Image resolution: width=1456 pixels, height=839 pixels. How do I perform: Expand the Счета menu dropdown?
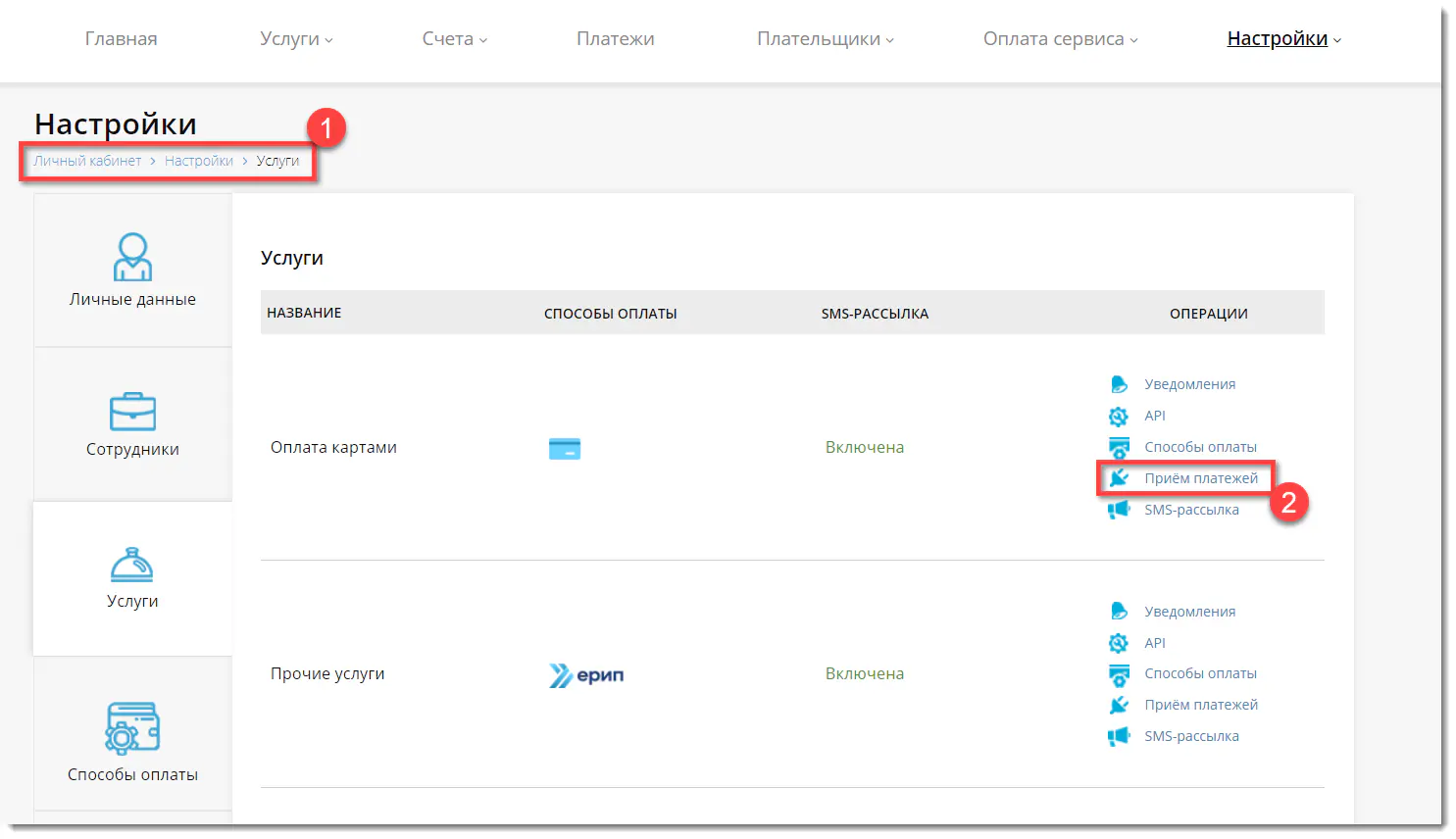click(454, 39)
